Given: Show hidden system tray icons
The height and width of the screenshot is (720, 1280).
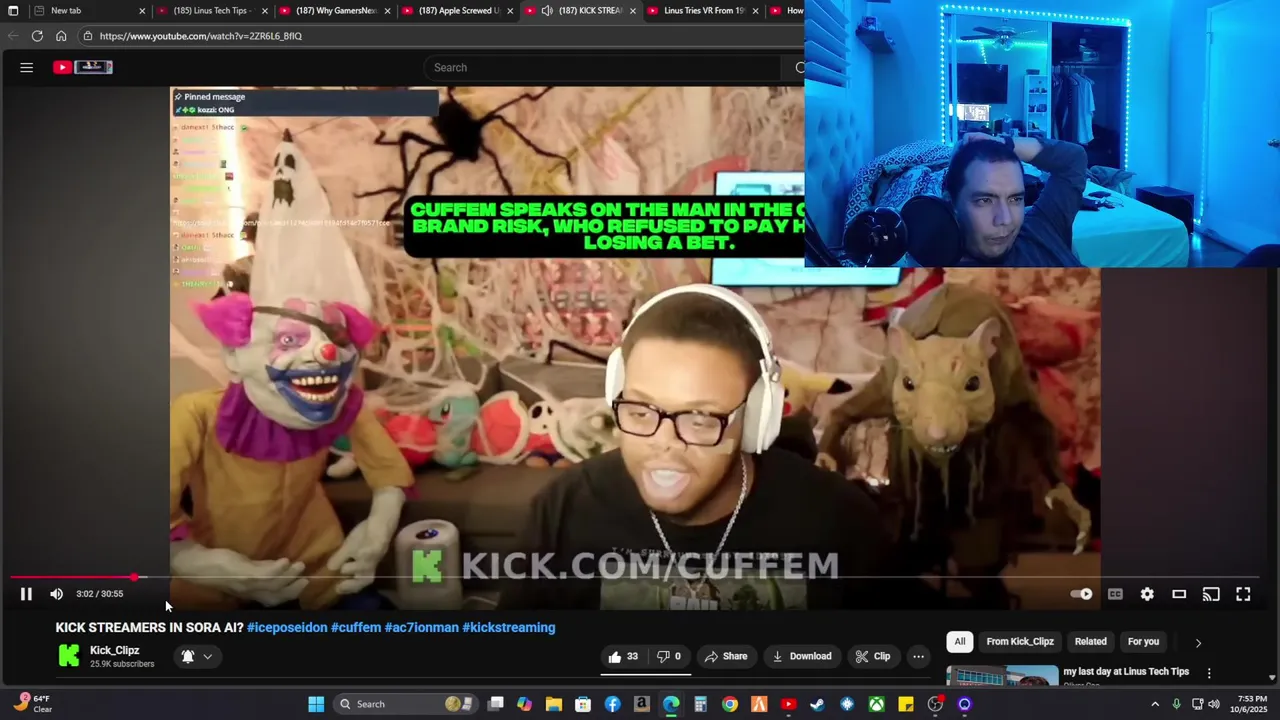Looking at the screenshot, I should pos(1154,704).
